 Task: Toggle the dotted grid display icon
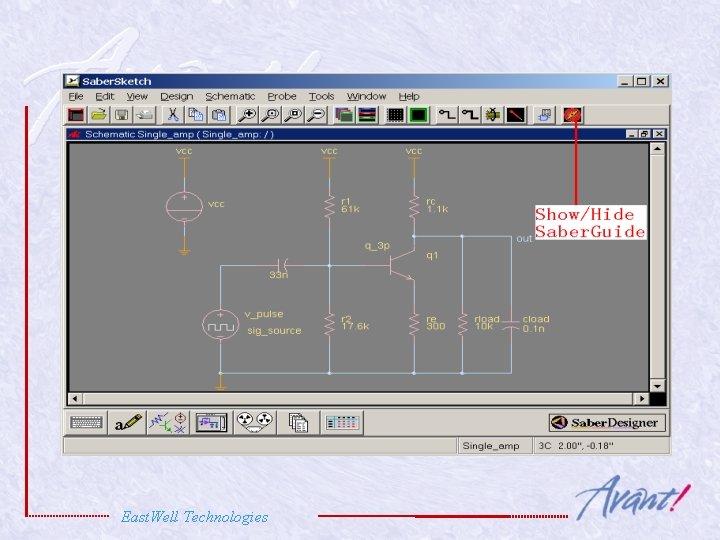[x=395, y=115]
